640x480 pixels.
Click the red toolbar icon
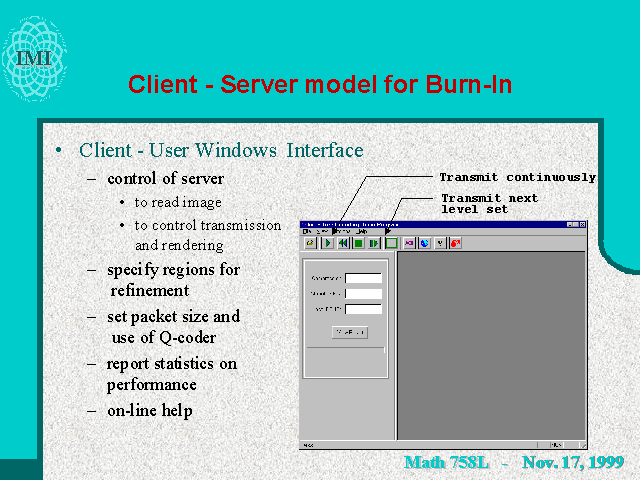(x=456, y=243)
